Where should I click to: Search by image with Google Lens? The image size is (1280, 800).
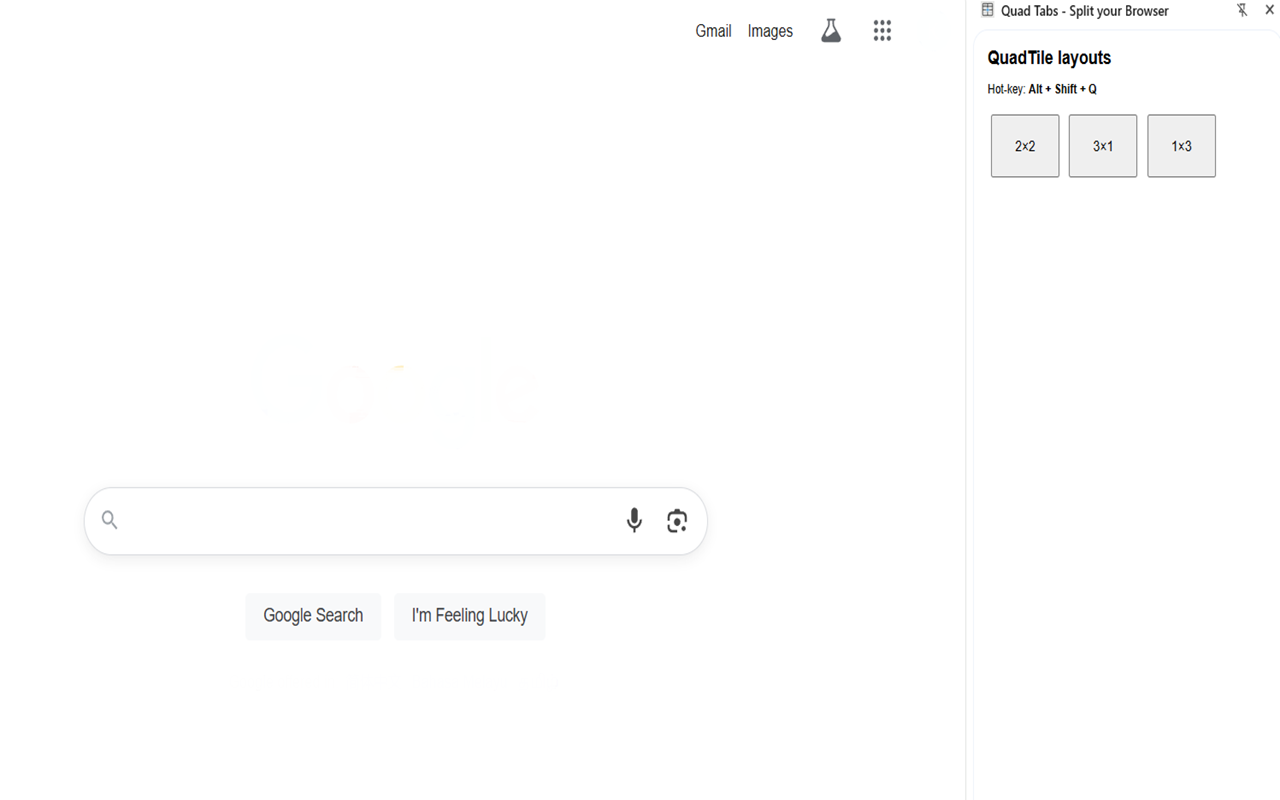pos(677,521)
